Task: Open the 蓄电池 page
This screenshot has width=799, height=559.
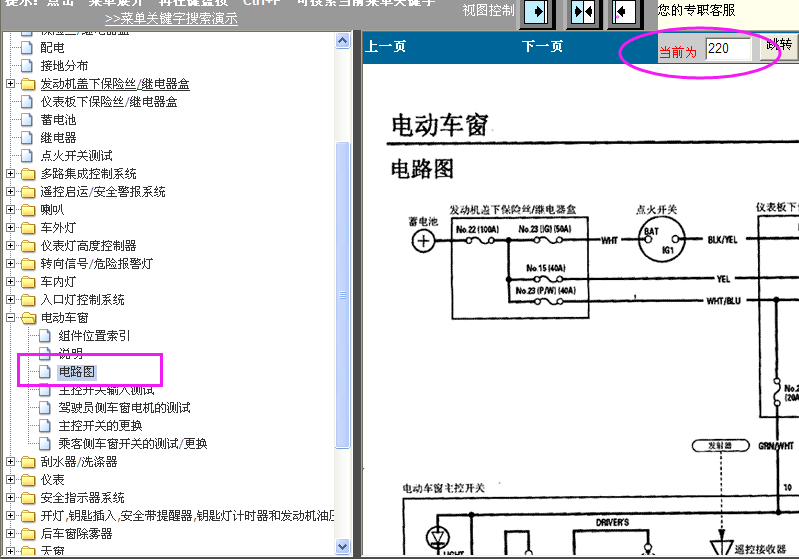Action: pyautogui.click(x=58, y=120)
